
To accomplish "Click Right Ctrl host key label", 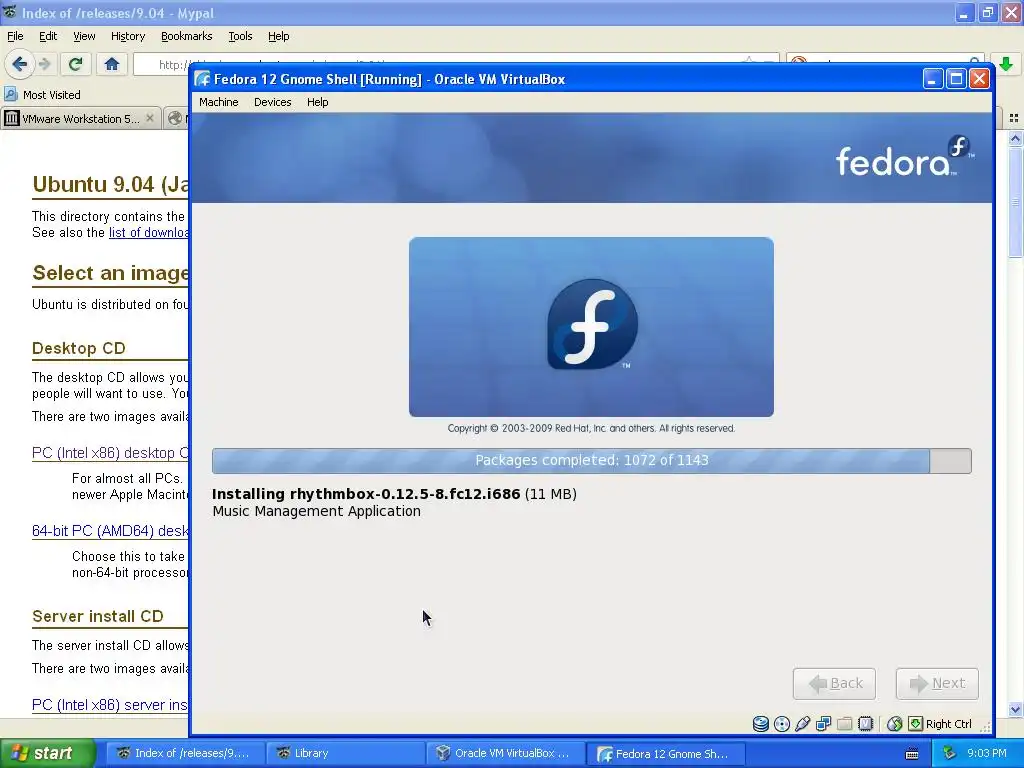I will click(948, 724).
